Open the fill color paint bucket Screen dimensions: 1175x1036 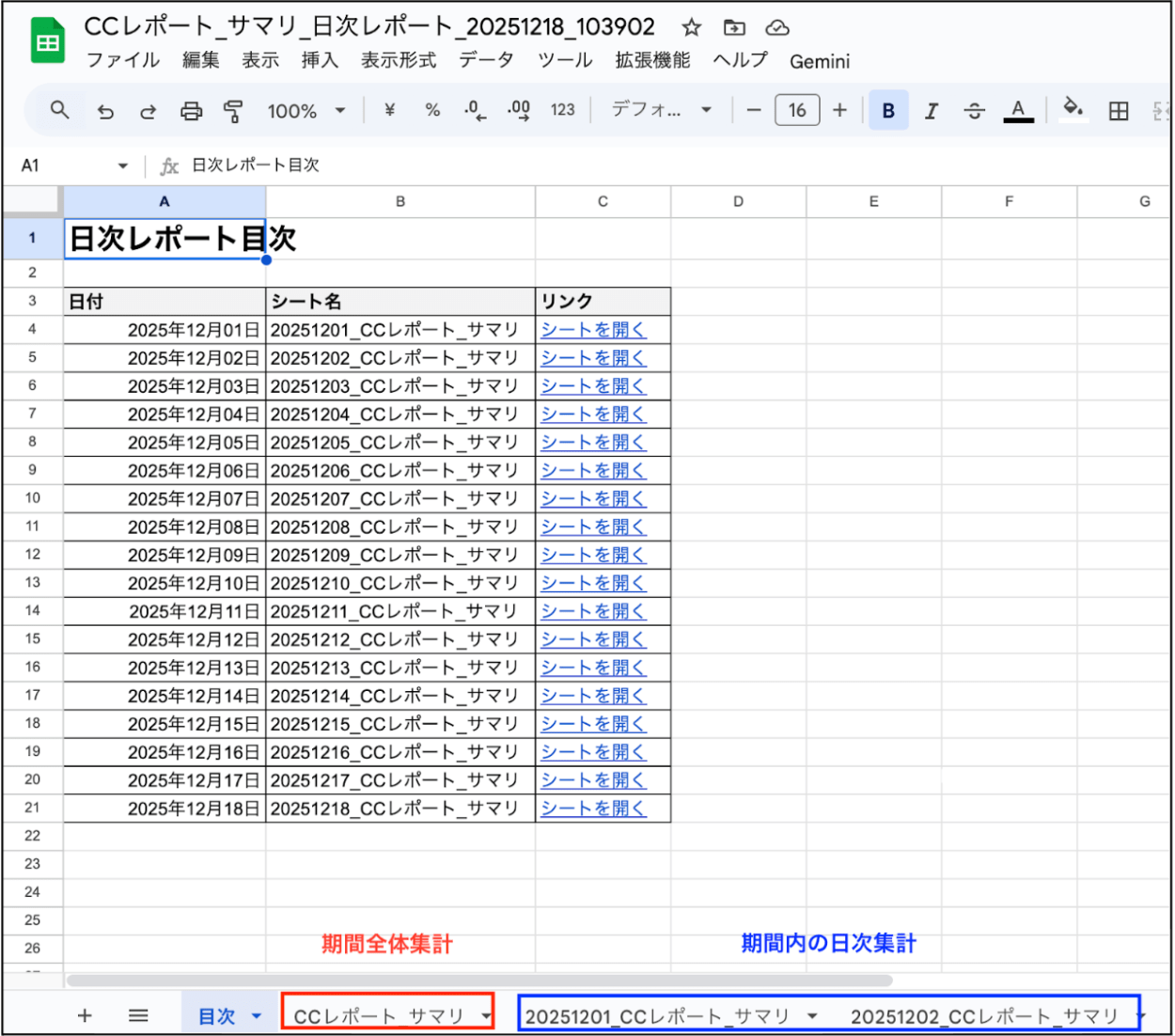1073,109
